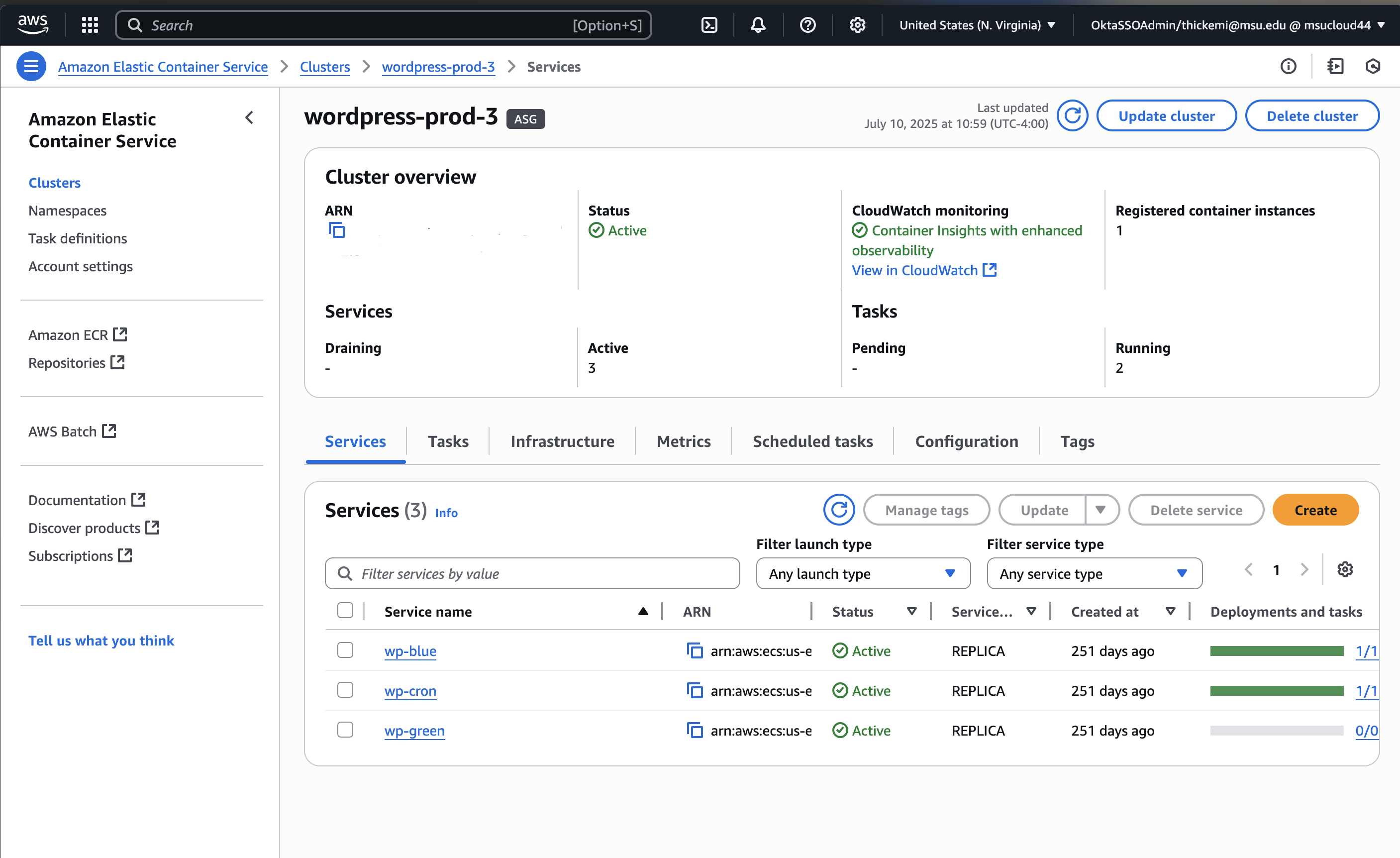The width and height of the screenshot is (1400, 858).
Task: Switch to the Tasks tab
Action: pyautogui.click(x=448, y=441)
